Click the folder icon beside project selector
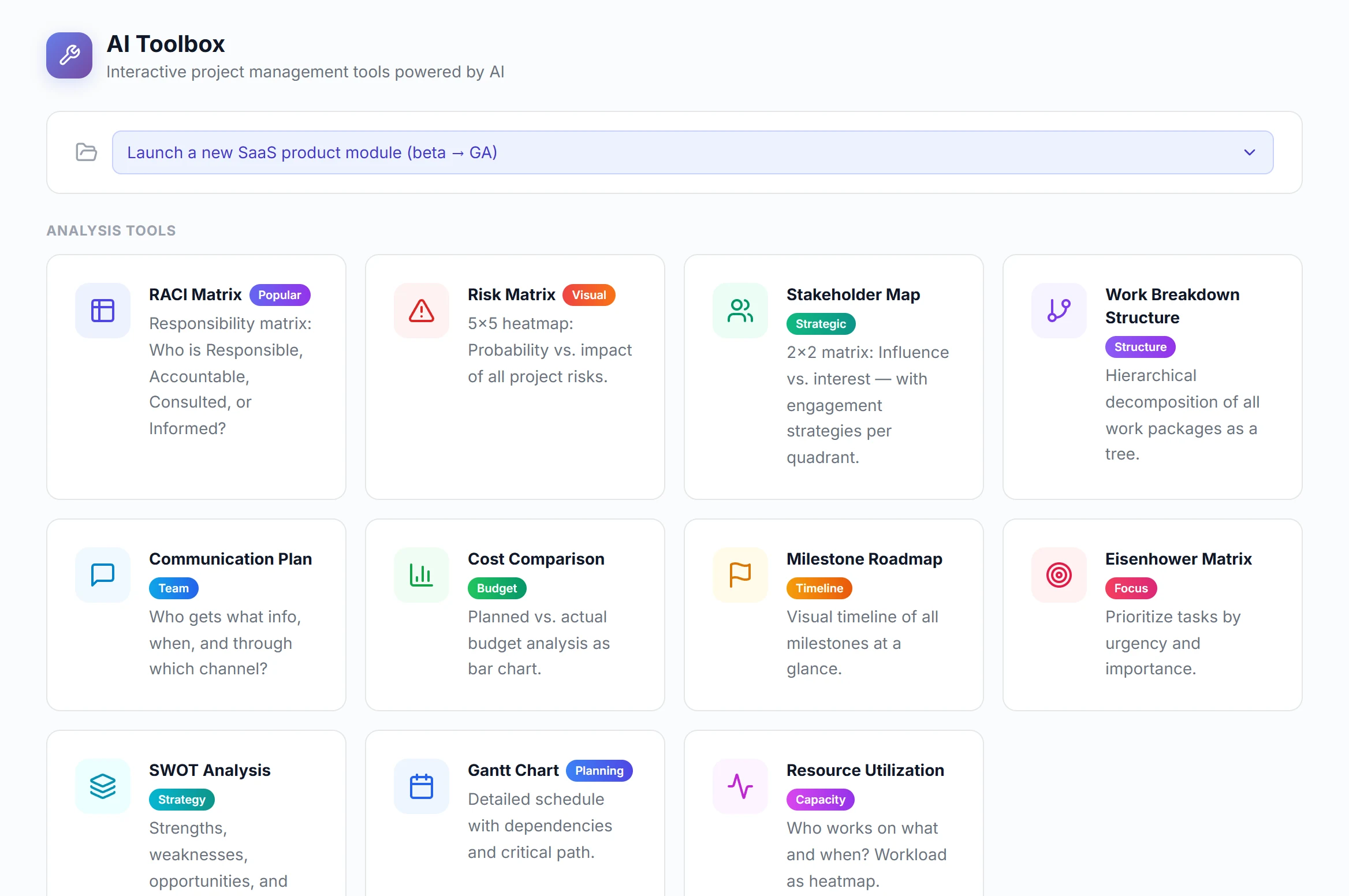 [87, 152]
